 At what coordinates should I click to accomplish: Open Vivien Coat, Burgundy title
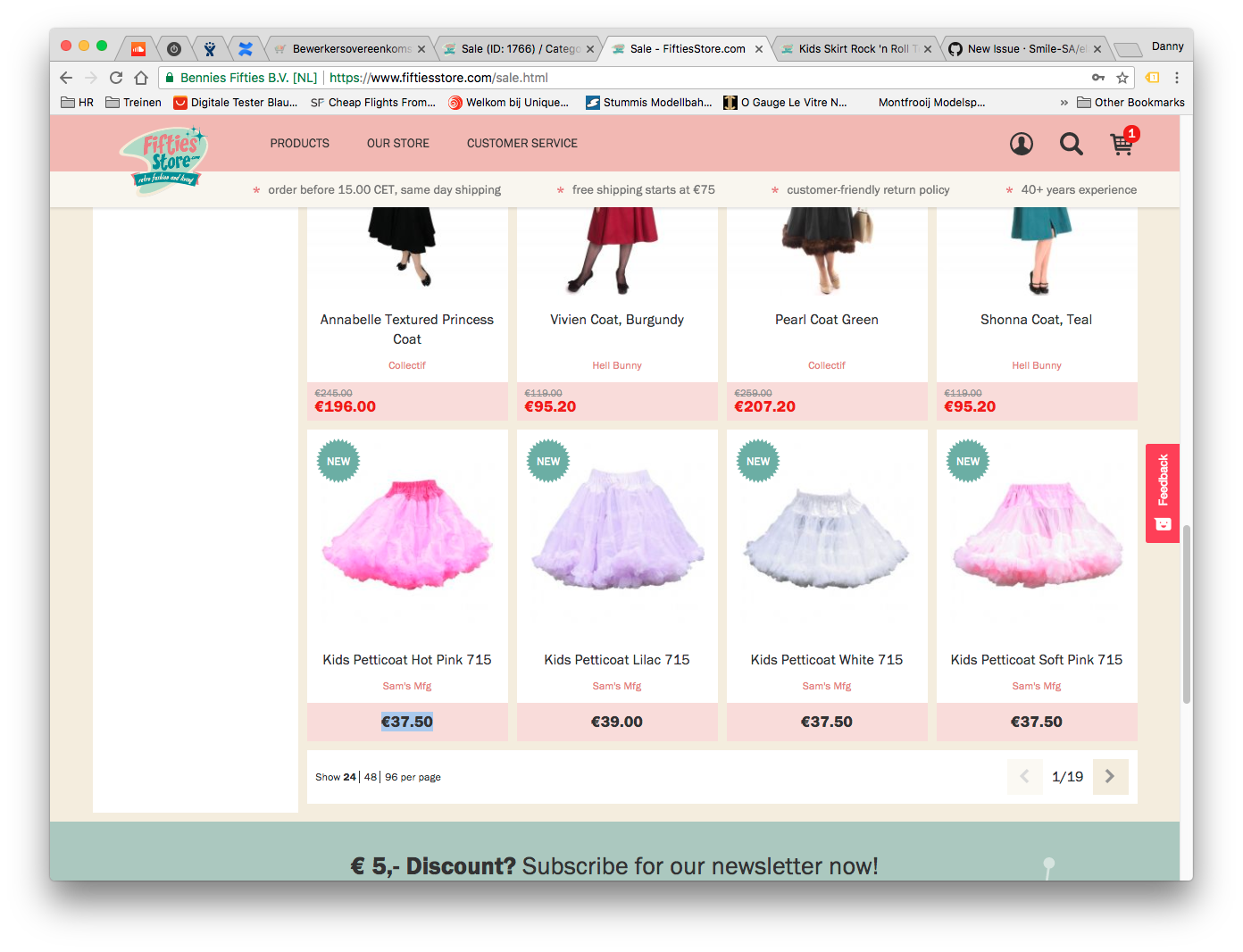click(x=617, y=320)
